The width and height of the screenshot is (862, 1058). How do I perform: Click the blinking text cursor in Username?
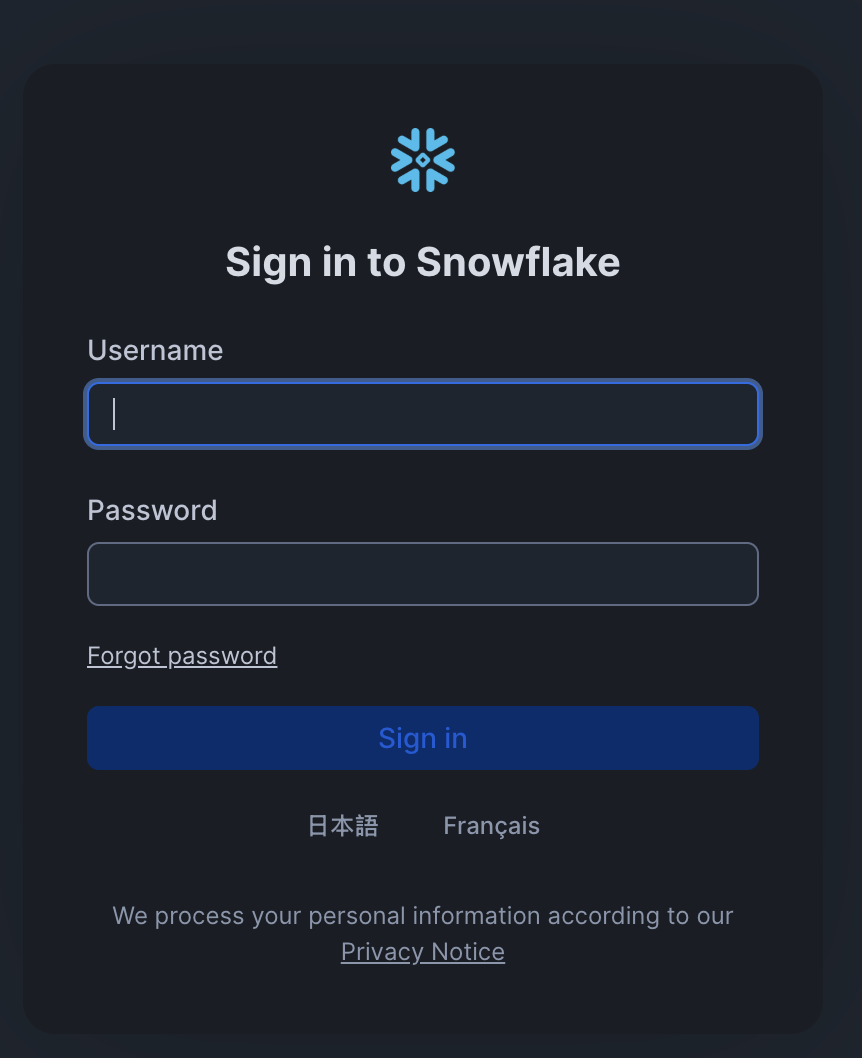point(114,414)
